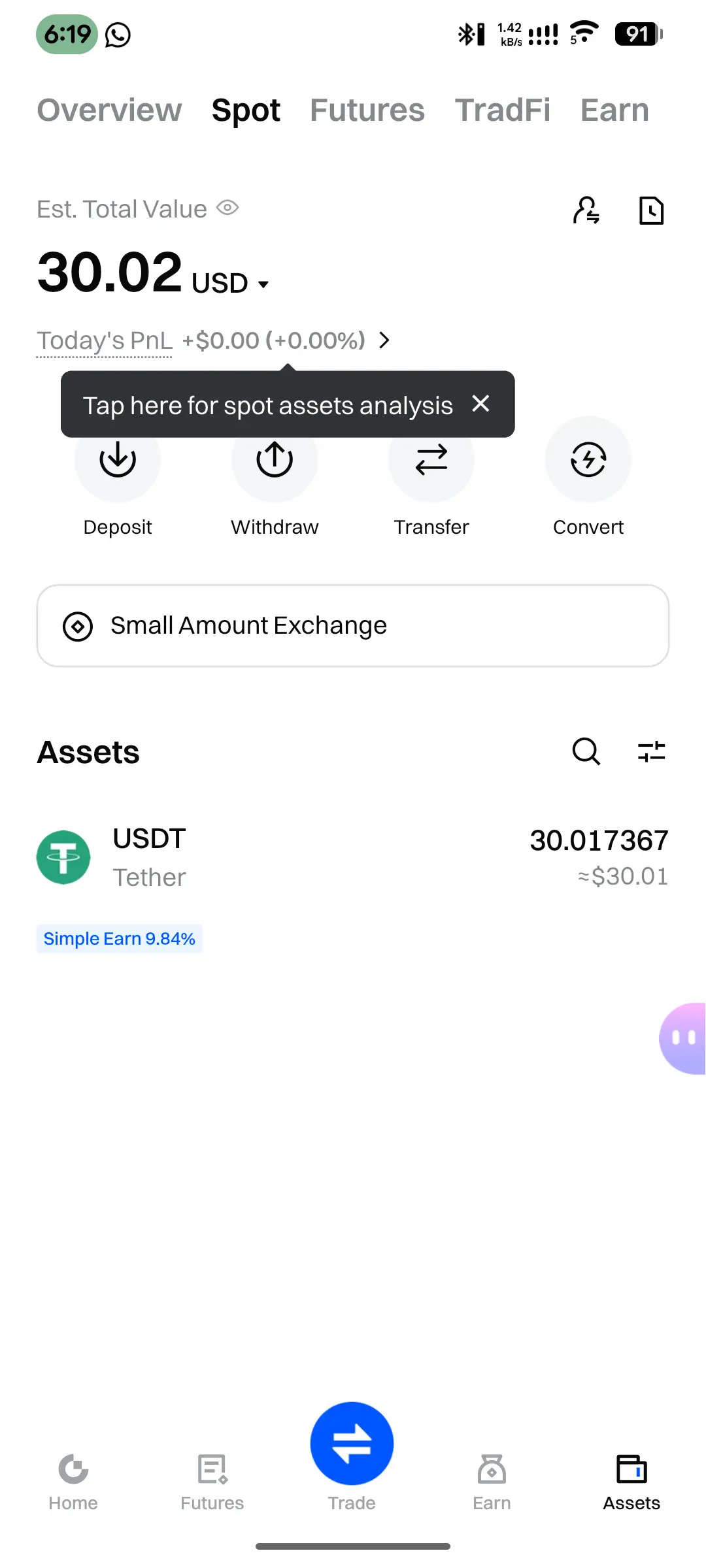
Task: Open the TradFi tab
Action: [x=503, y=110]
